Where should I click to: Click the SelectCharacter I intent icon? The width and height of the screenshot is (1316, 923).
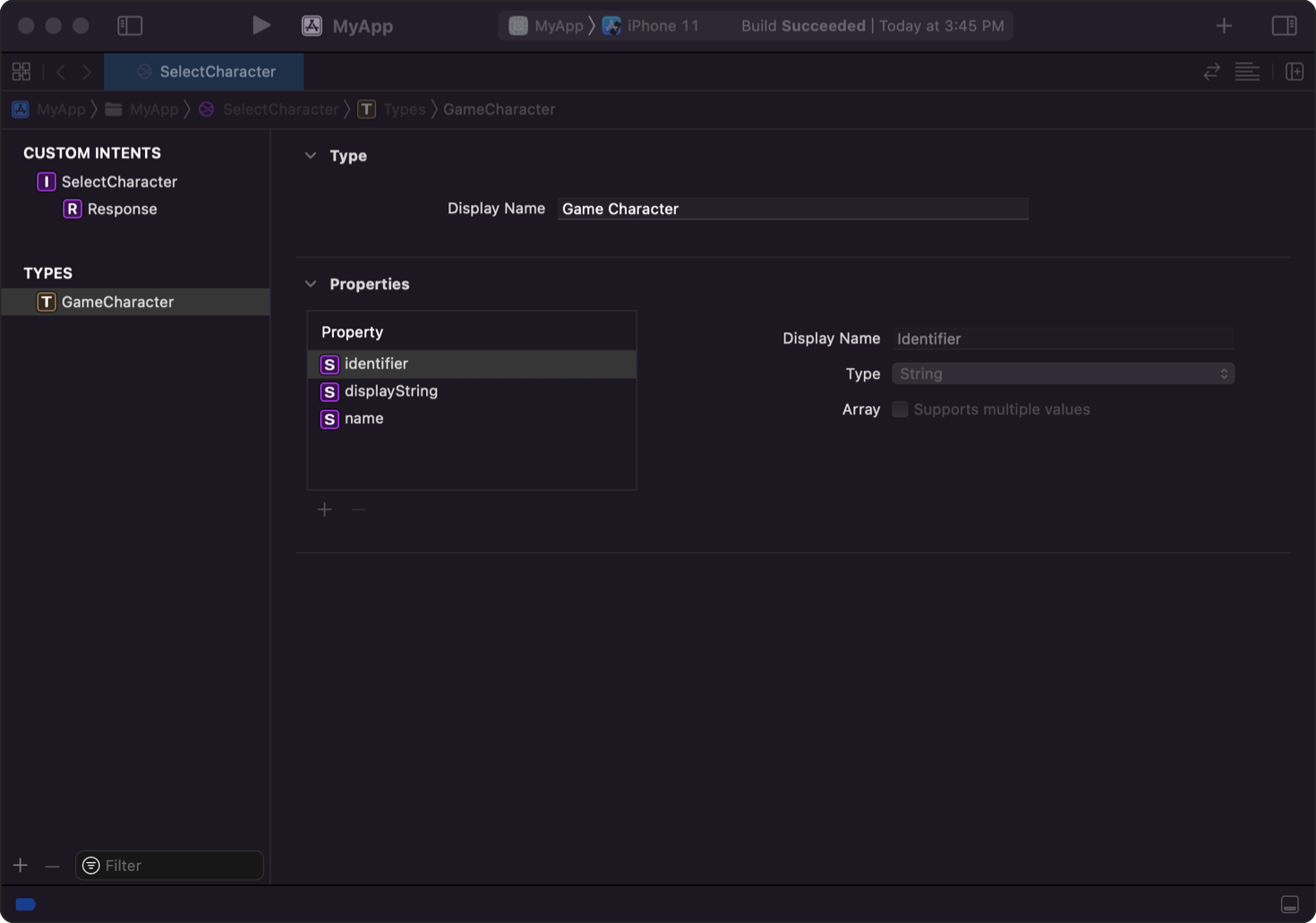47,182
